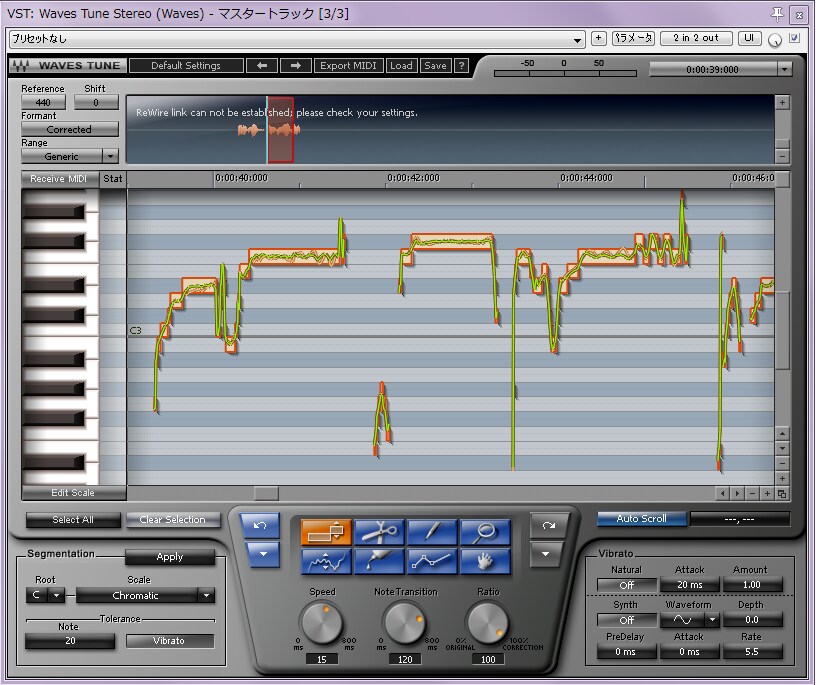Click the Note Transition knob
This screenshot has width=816, height=685.
coord(405,623)
